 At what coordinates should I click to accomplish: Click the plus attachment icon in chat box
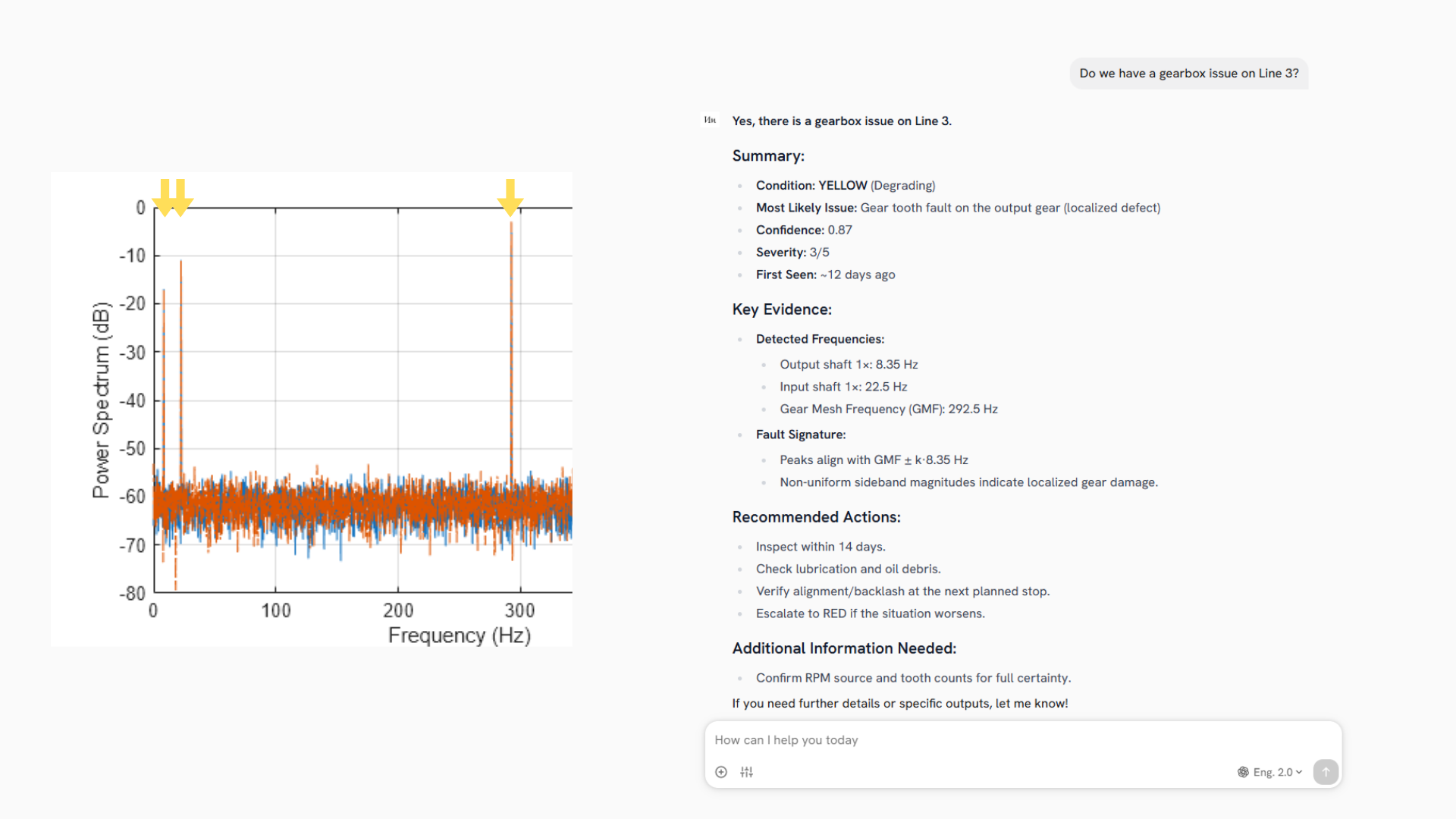[x=721, y=772]
